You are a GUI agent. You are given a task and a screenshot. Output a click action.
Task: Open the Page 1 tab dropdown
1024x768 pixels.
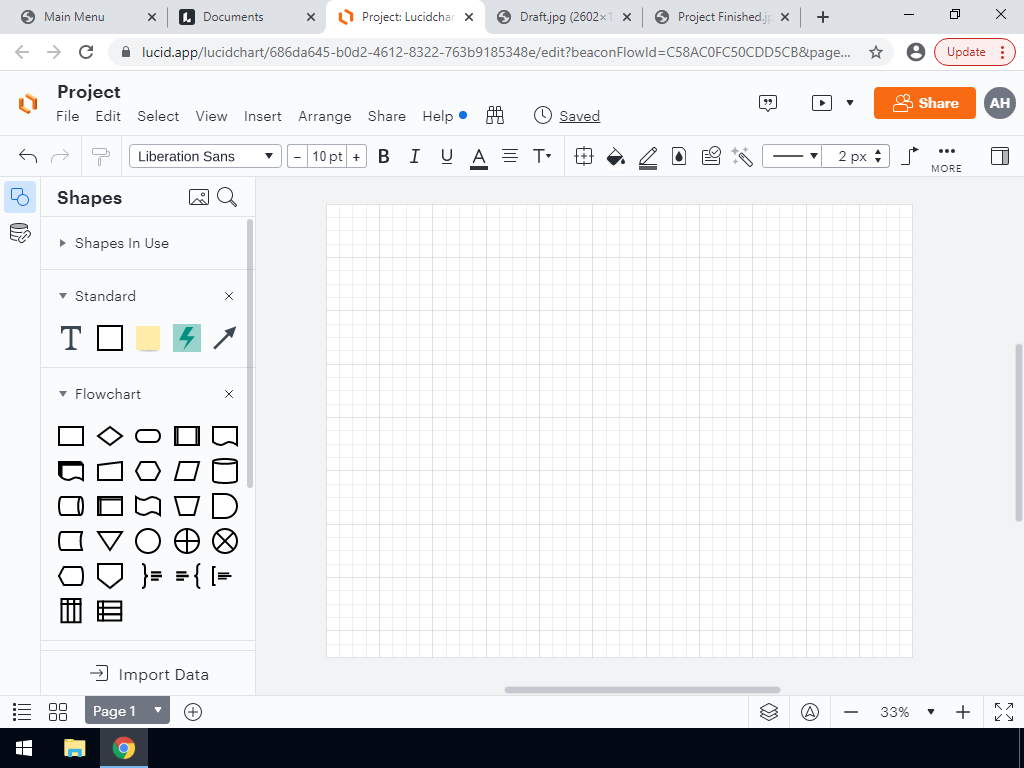pyautogui.click(x=157, y=710)
